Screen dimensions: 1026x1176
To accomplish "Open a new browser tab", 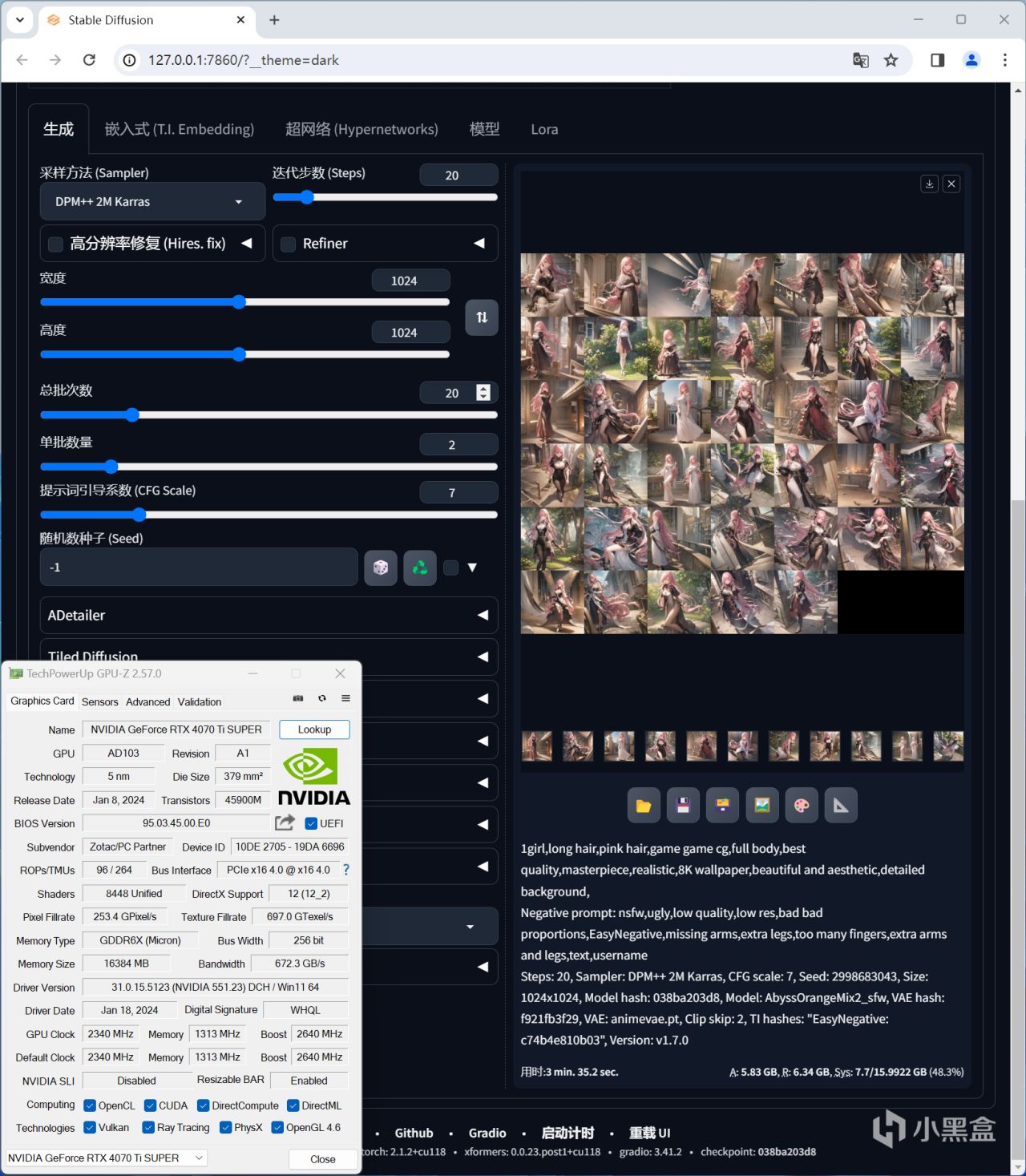I will [274, 20].
